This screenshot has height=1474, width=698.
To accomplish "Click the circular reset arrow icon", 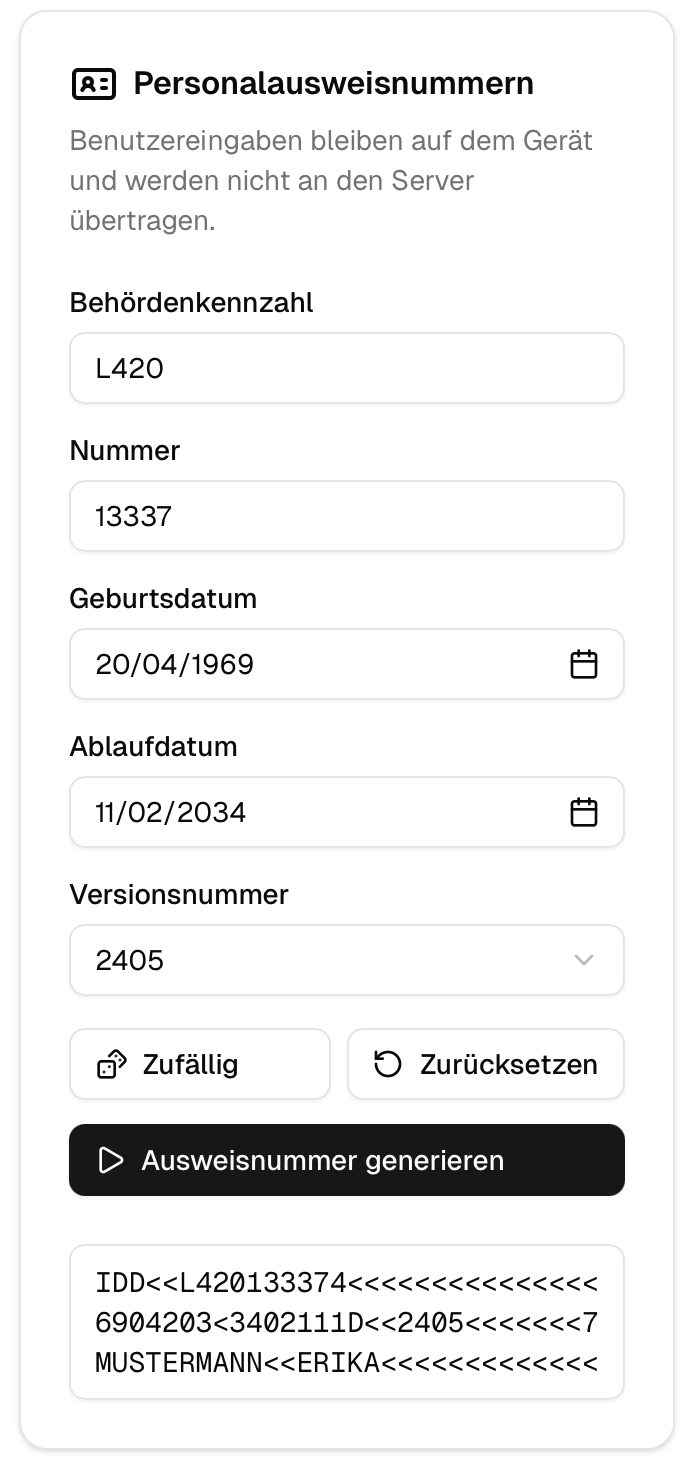I will tap(387, 1064).
